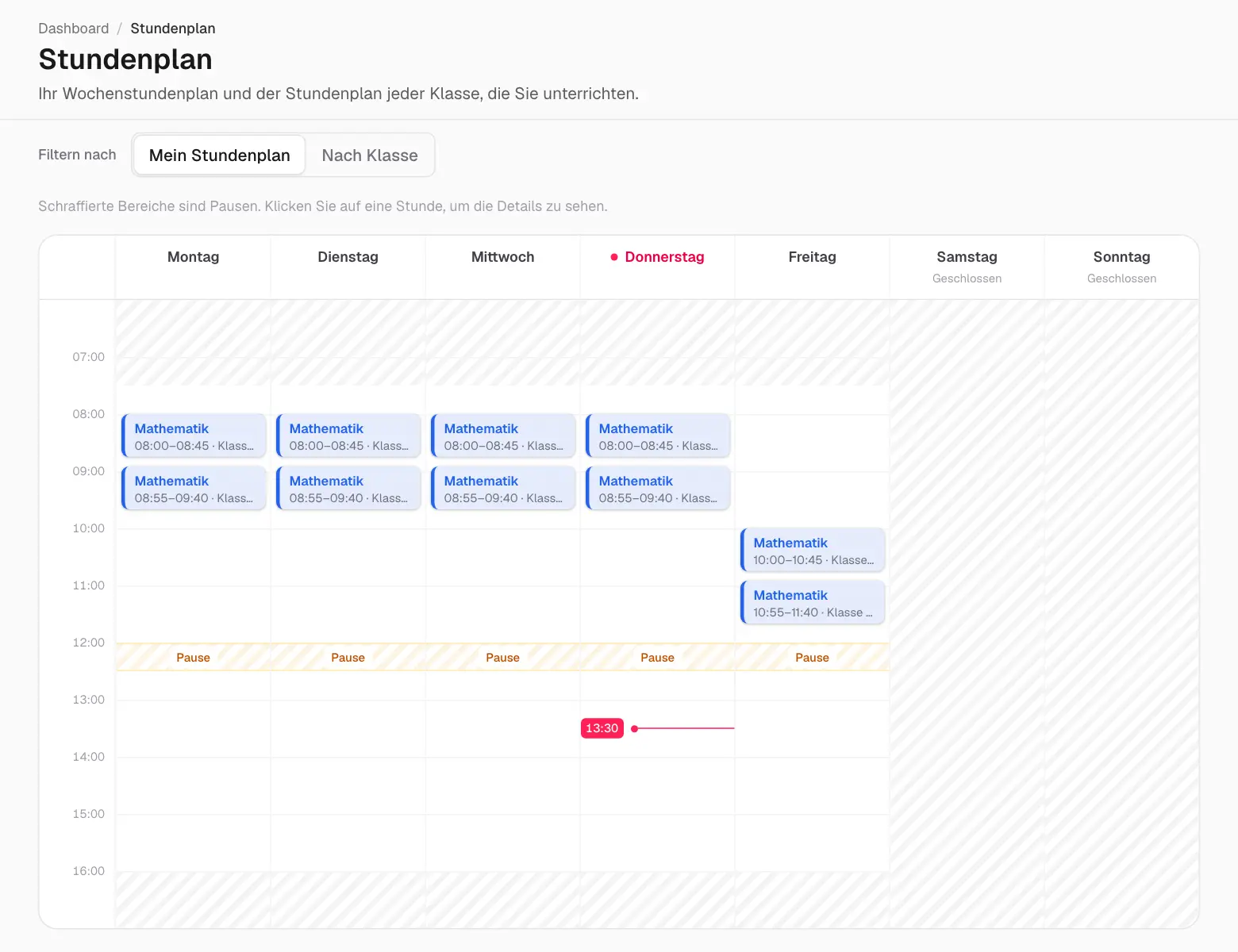Open Dienstag's 08:00–08:45 Mathematik lesson
This screenshot has height=952, width=1238.
click(348, 436)
